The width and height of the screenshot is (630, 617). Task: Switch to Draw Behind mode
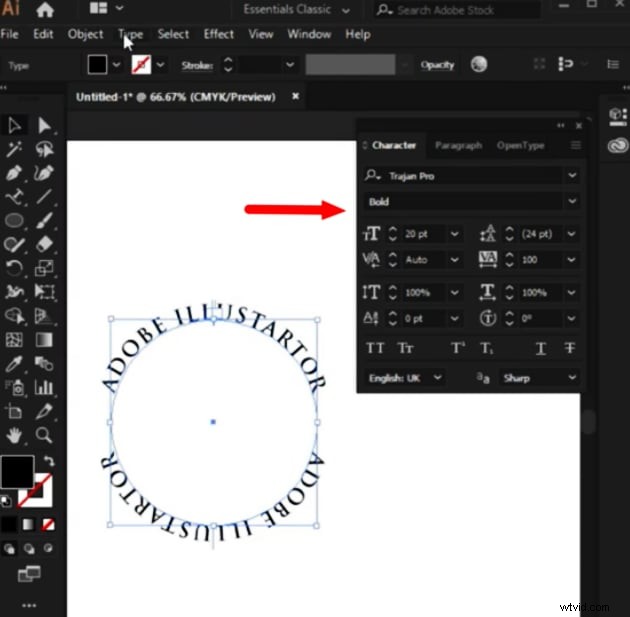click(x=29, y=549)
